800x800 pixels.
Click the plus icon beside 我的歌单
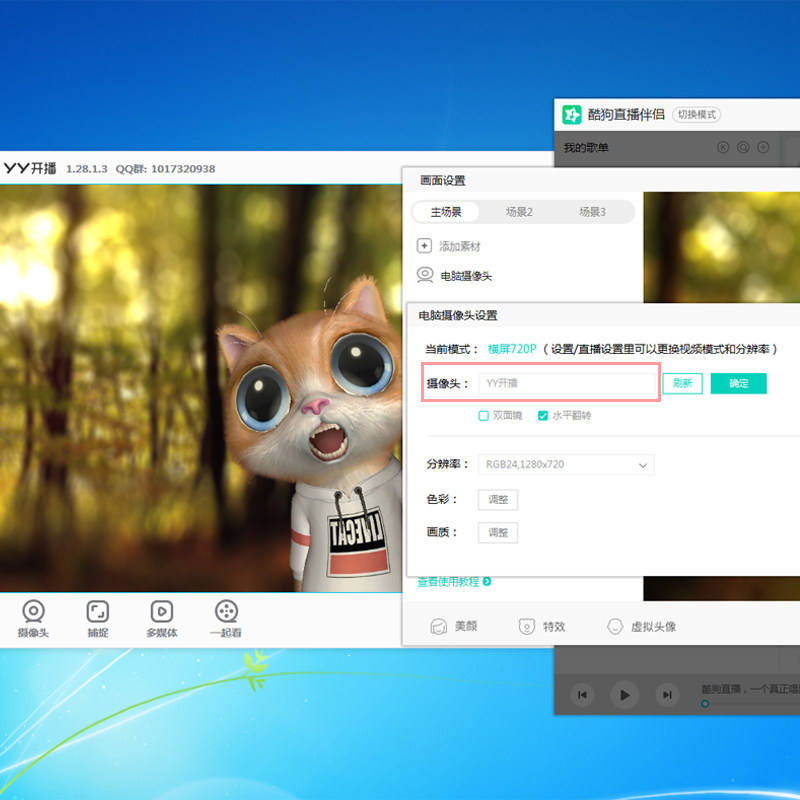tap(763, 147)
